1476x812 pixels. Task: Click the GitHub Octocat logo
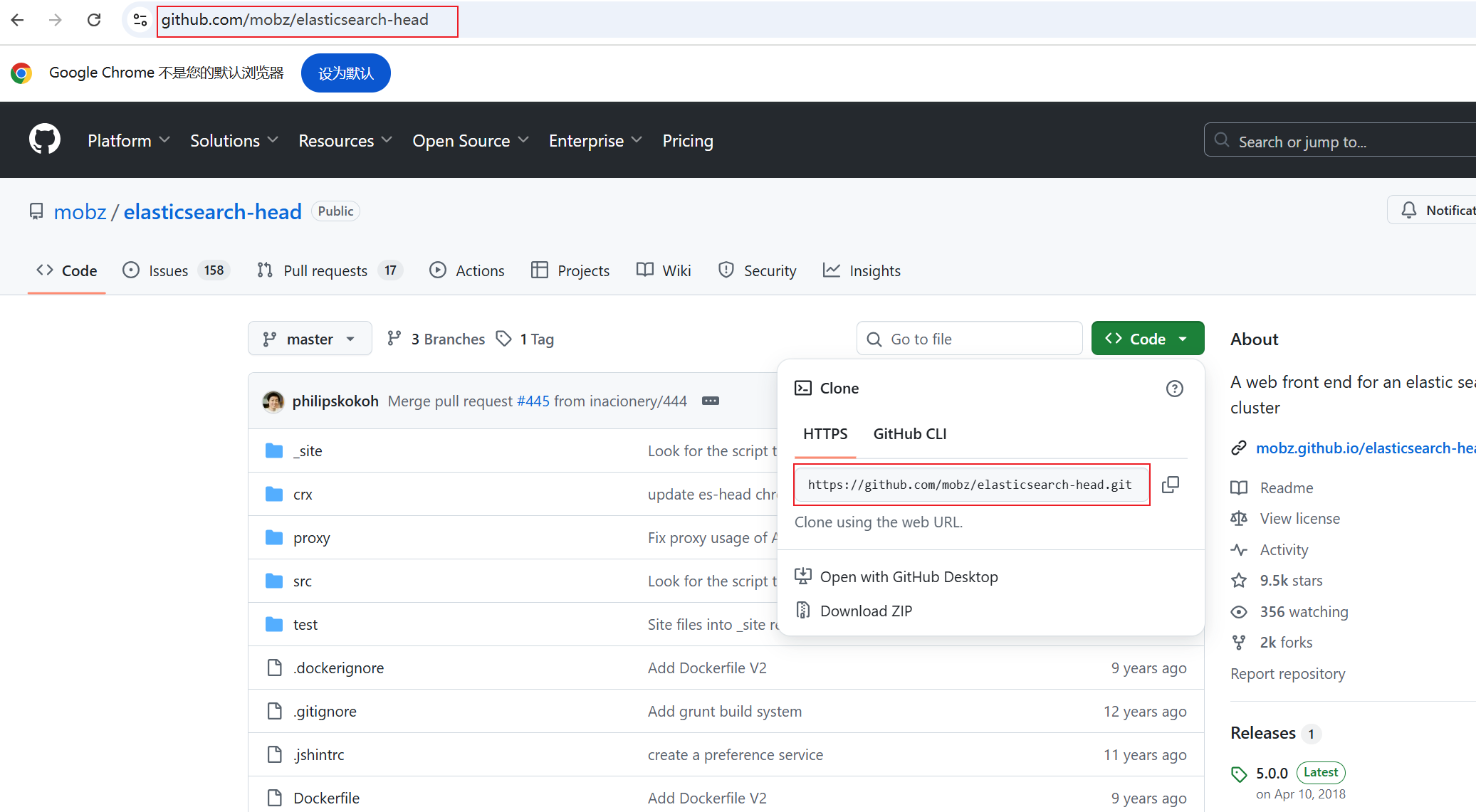44,139
